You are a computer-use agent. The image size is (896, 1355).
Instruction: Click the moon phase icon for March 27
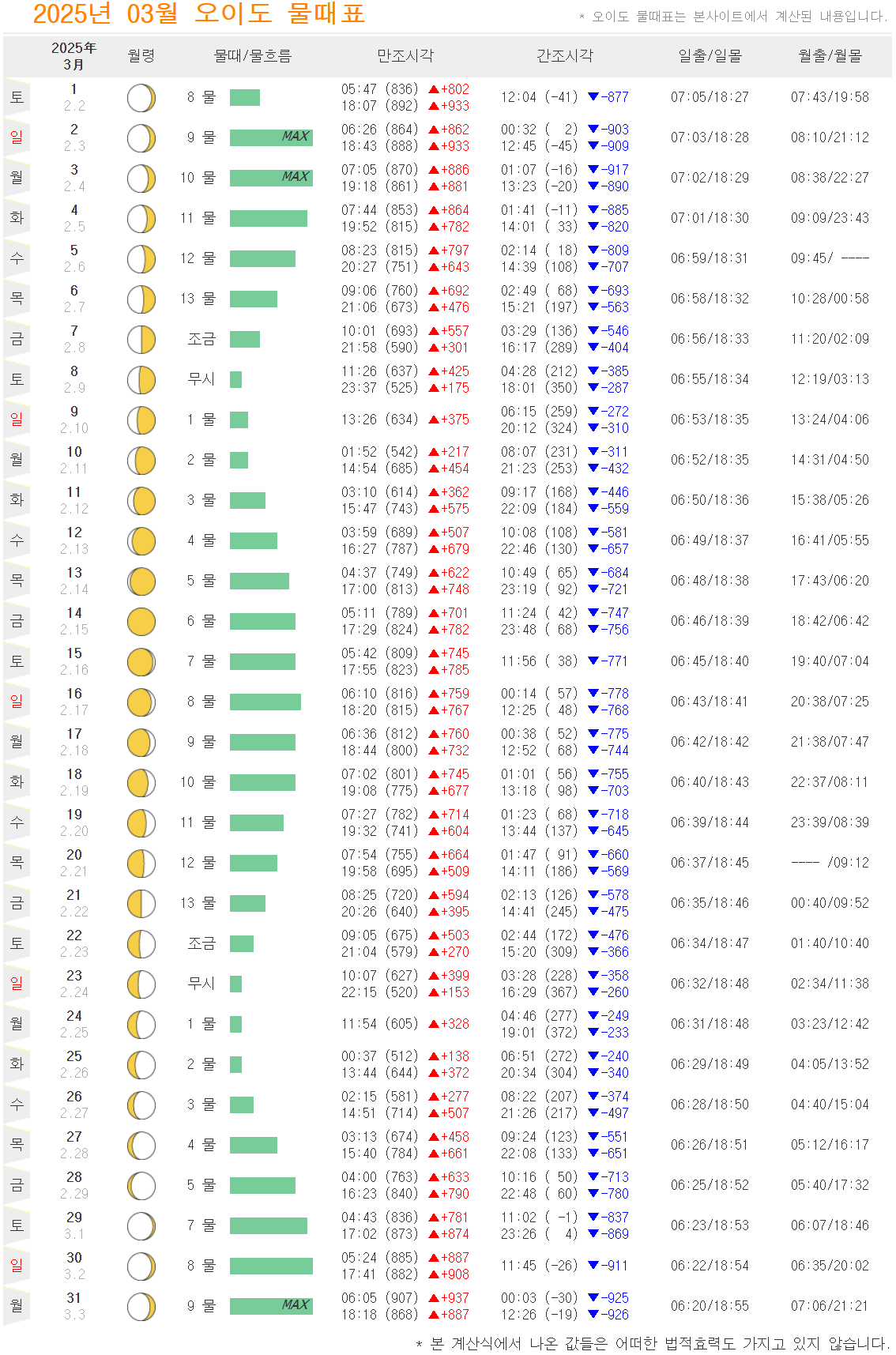pos(141,1146)
